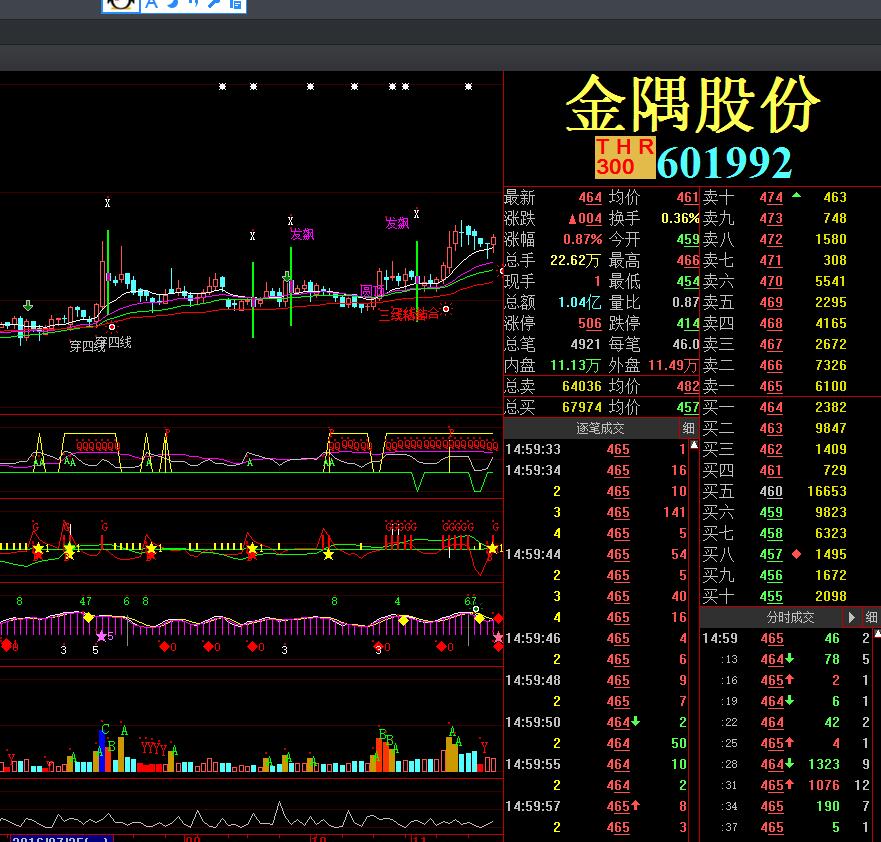Click the 最新 price value 464
The image size is (881, 842).
[590, 198]
